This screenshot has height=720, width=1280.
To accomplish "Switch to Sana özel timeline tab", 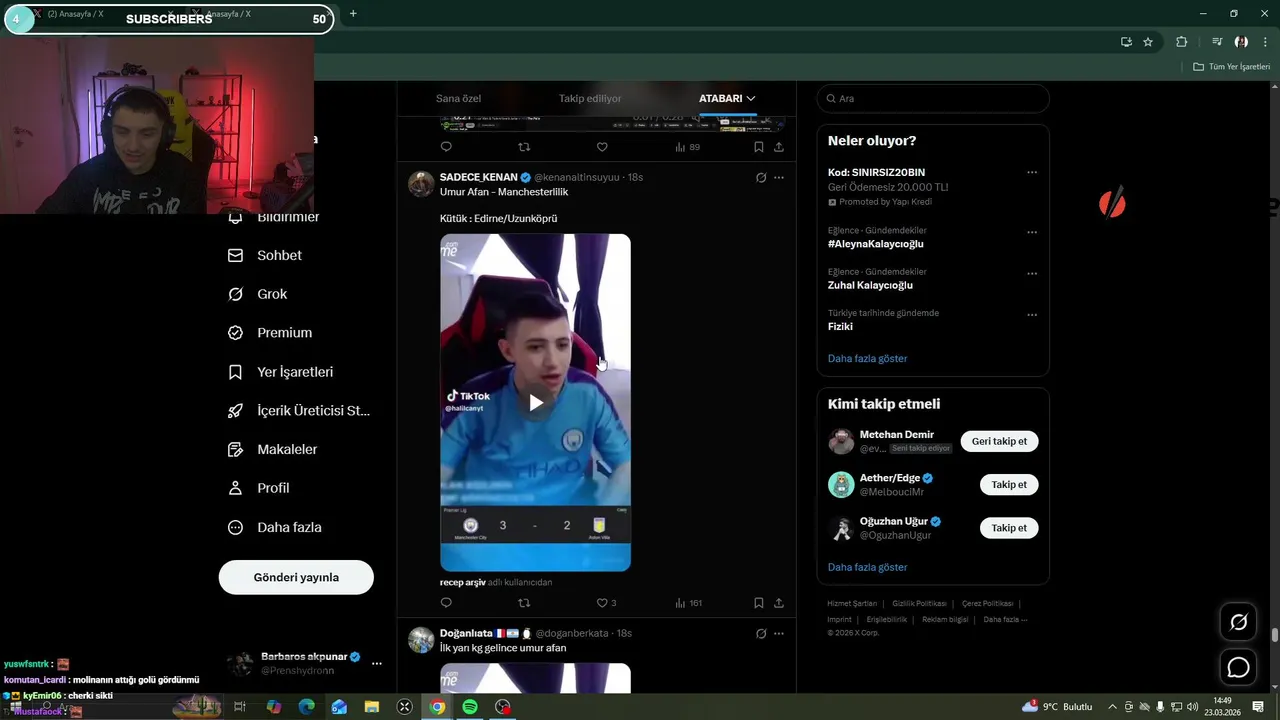I will [458, 98].
